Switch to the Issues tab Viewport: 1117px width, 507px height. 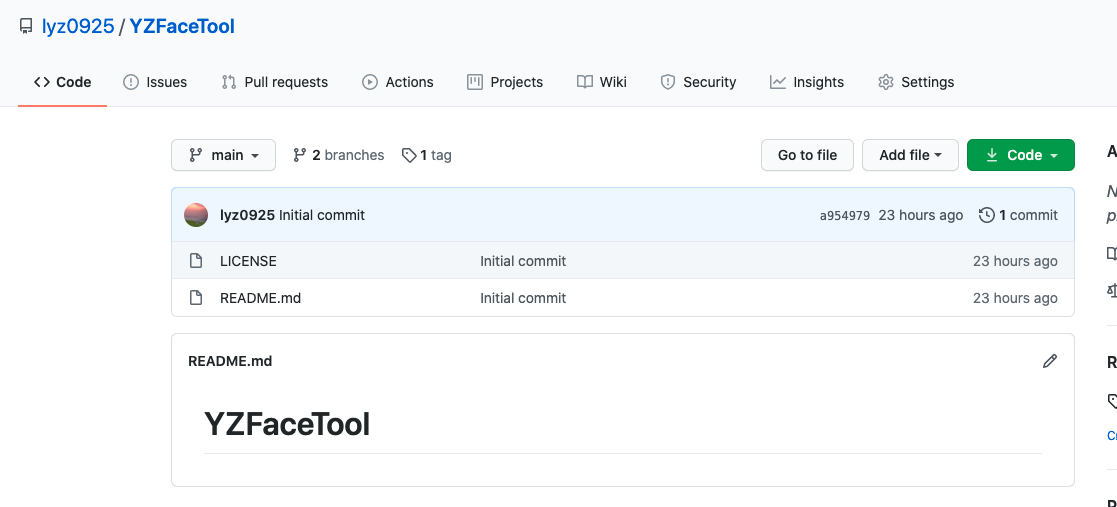(x=155, y=82)
